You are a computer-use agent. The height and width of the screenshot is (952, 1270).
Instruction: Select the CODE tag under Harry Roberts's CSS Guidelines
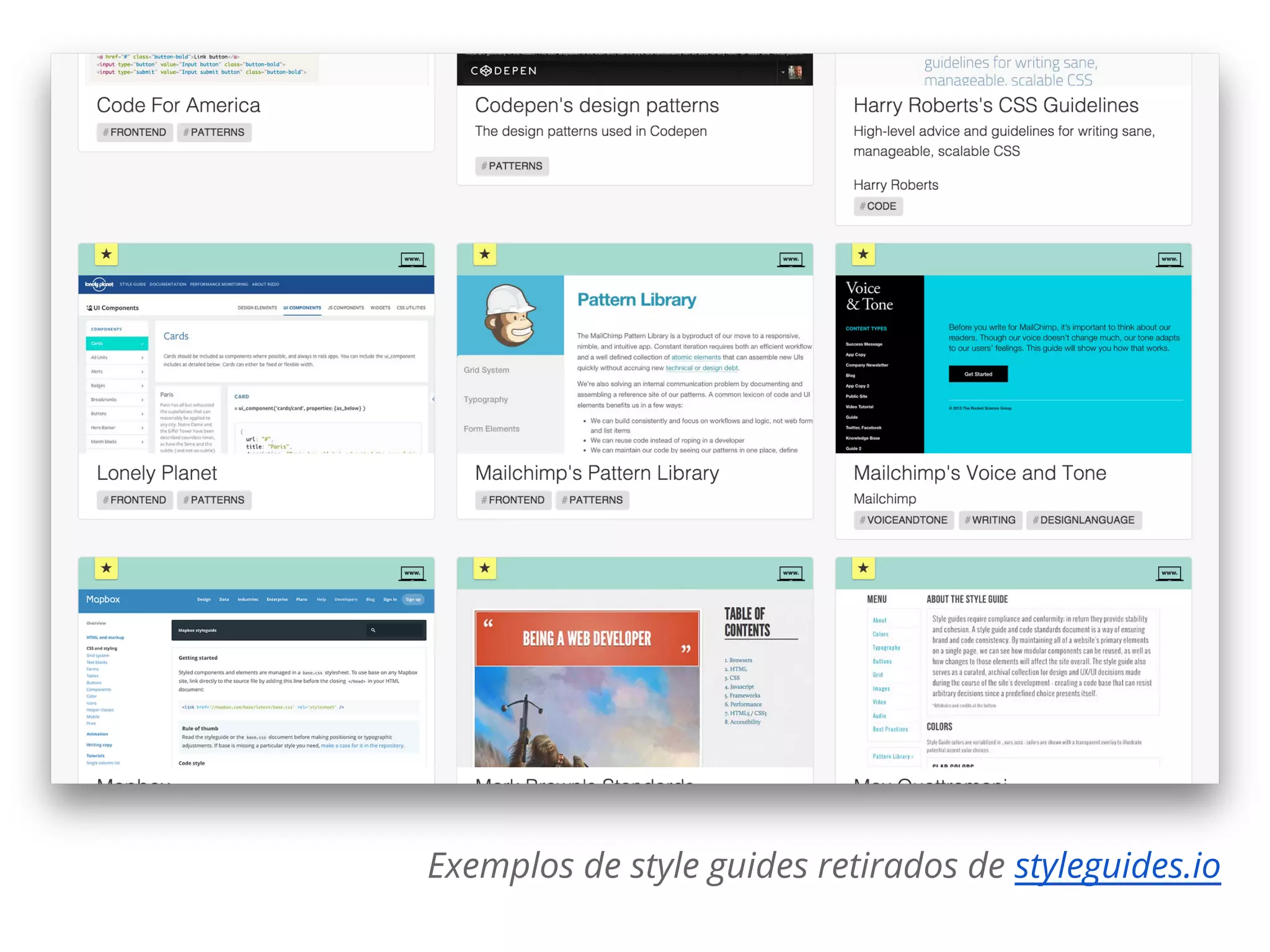878,206
